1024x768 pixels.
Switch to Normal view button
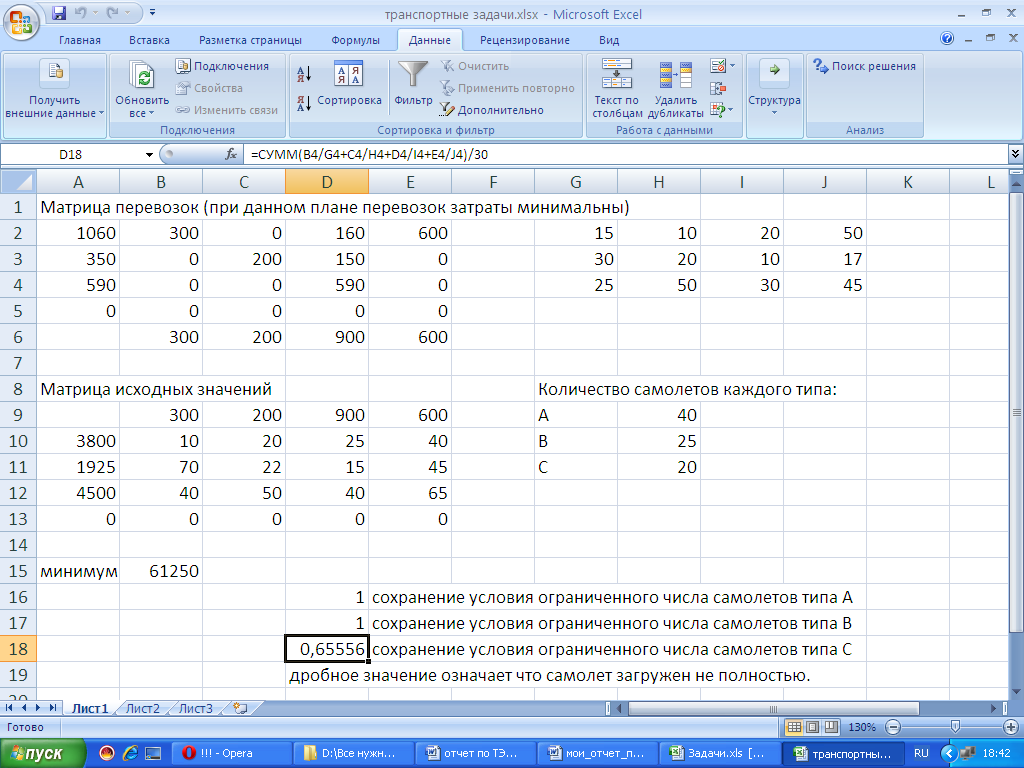[x=793, y=727]
